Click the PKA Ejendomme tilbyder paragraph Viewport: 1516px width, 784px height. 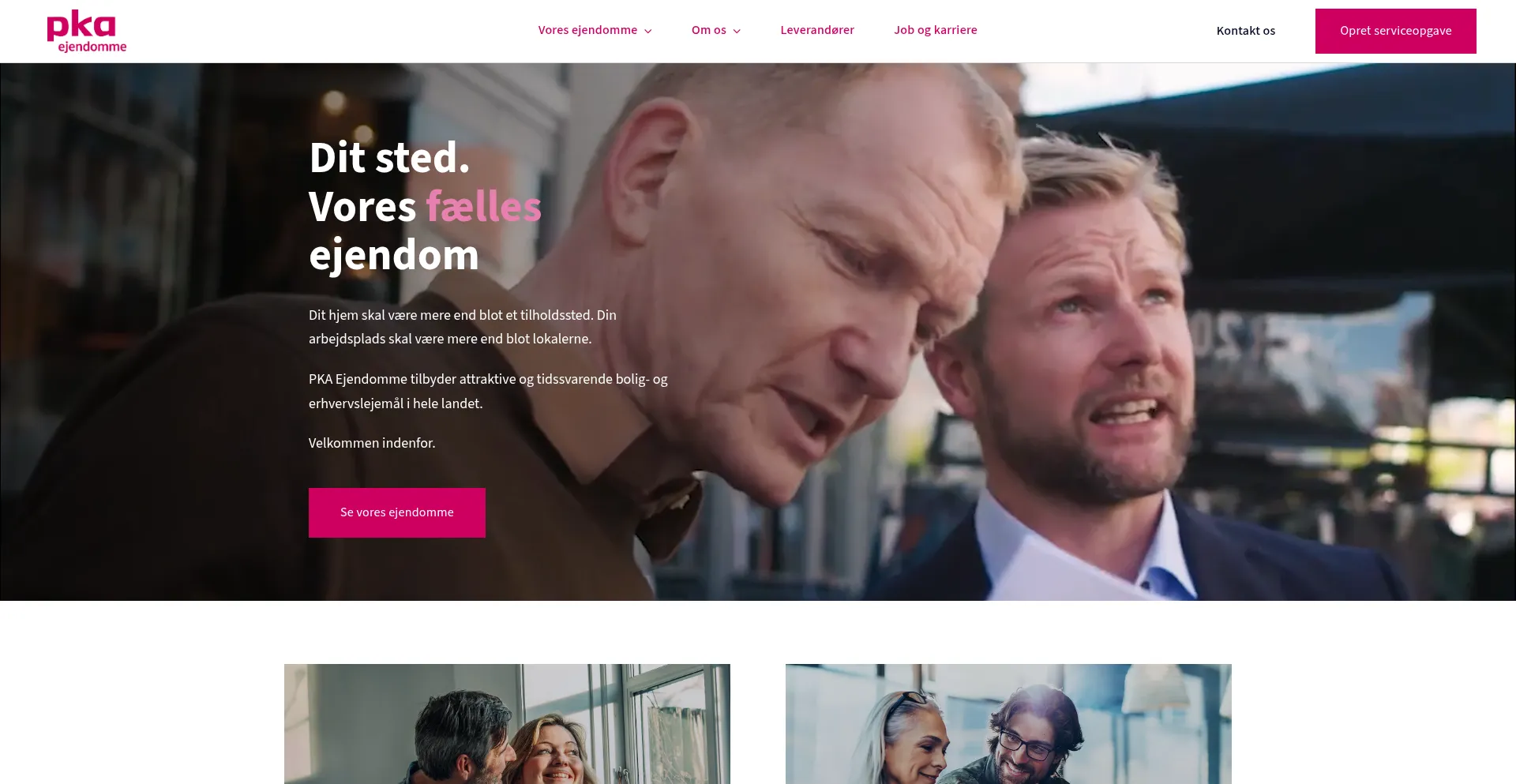[x=488, y=391]
